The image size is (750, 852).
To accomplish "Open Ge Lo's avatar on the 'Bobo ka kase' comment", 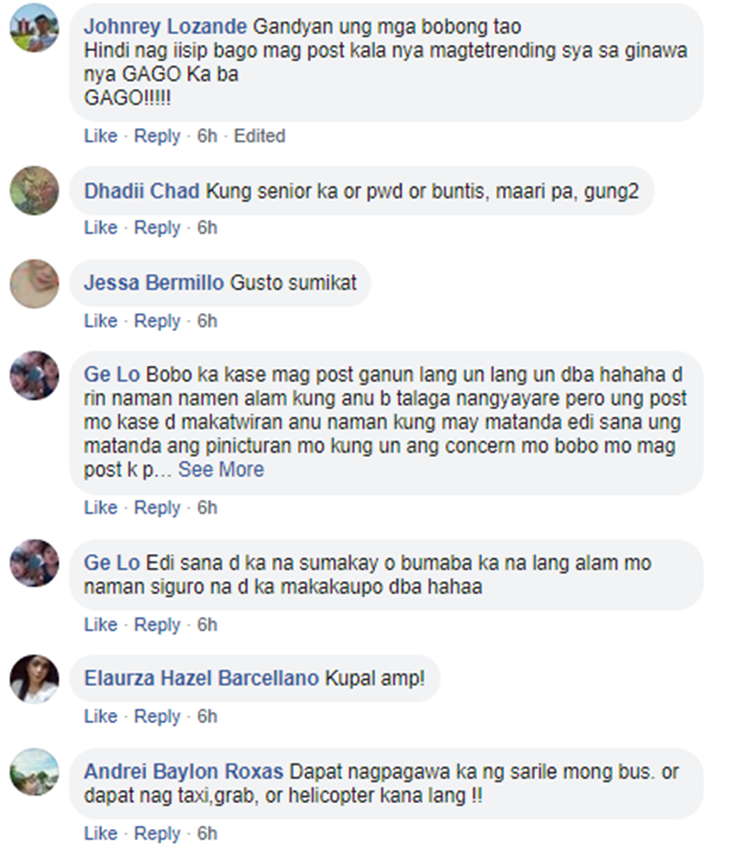I will click(34, 375).
